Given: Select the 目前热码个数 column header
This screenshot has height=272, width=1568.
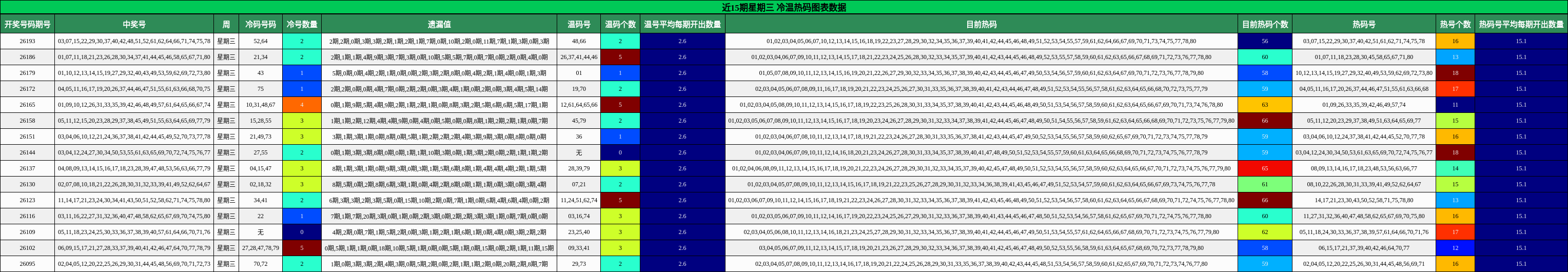Looking at the screenshot, I should point(1265,24).
